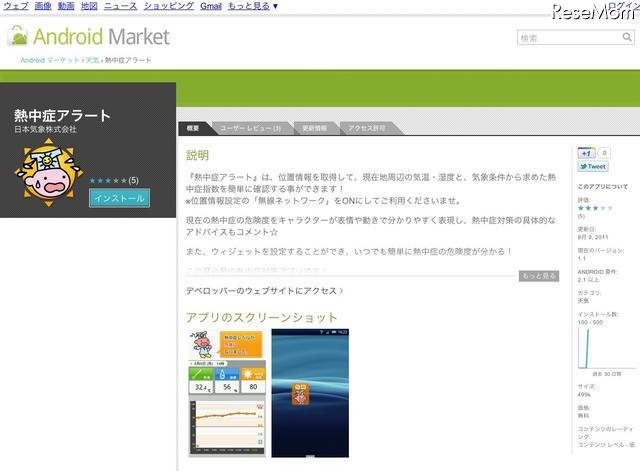640x471 pixels.
Task: Click the 100 - 500 install count text
Action: tap(590, 322)
